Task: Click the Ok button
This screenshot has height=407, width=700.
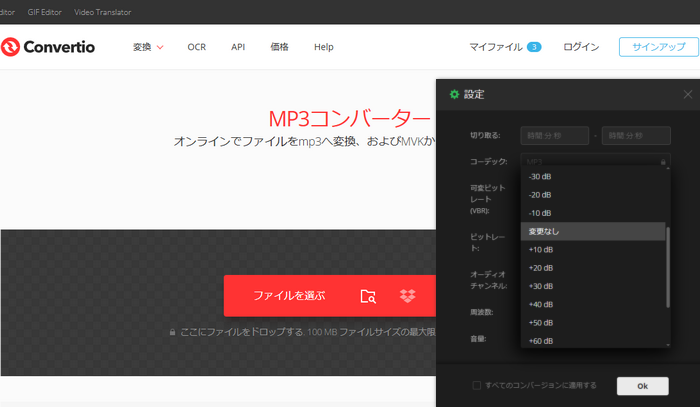Action: click(x=642, y=386)
